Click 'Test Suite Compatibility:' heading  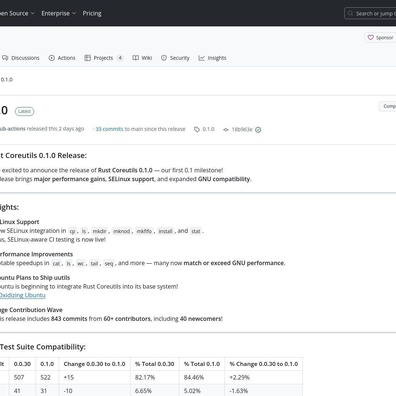pos(43,347)
